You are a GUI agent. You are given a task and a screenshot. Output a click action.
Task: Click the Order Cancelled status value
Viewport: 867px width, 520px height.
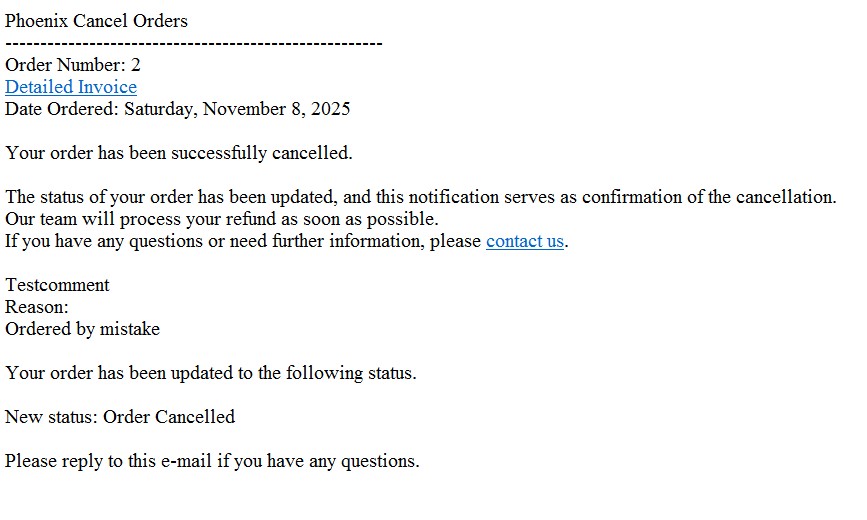point(169,417)
